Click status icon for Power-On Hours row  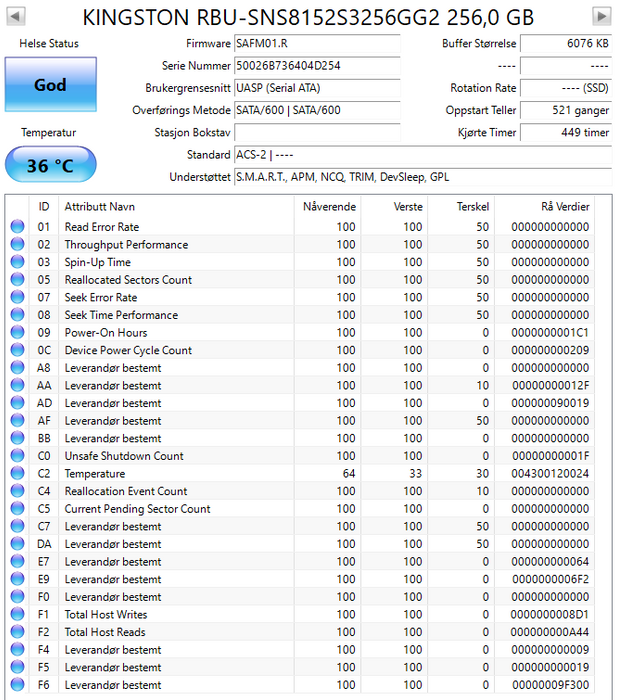click(17, 333)
